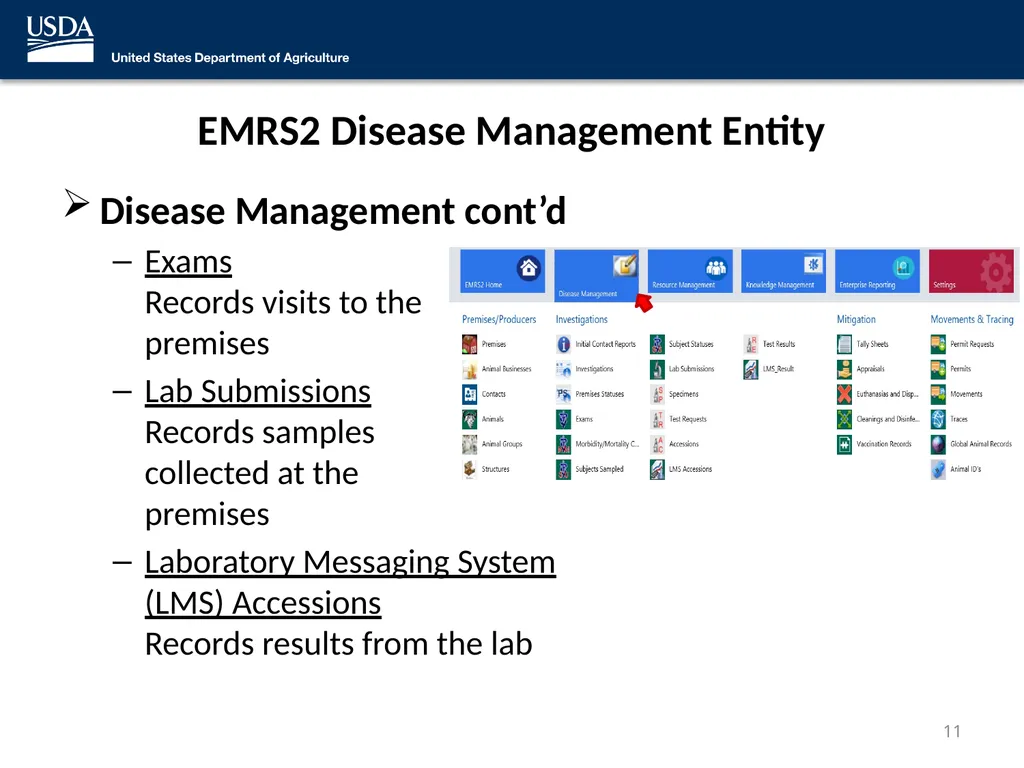Click the Animal ID's link
The image size is (1024, 768).
pos(965,469)
